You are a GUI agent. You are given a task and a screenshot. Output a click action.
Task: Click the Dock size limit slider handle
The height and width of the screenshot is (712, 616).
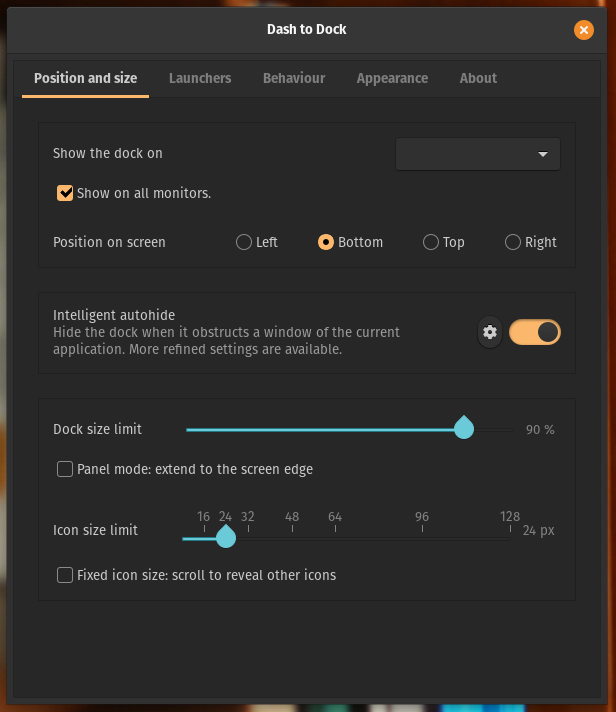pos(464,428)
